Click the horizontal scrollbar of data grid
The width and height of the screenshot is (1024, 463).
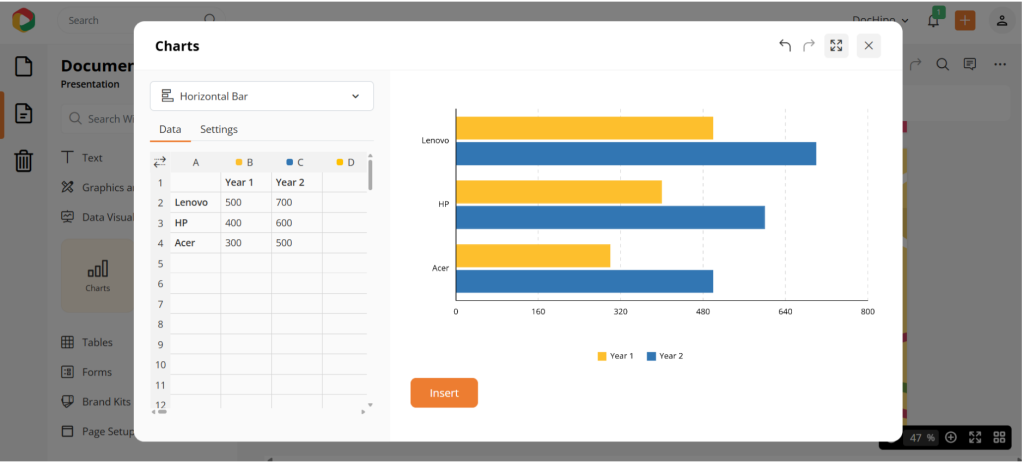(162, 411)
